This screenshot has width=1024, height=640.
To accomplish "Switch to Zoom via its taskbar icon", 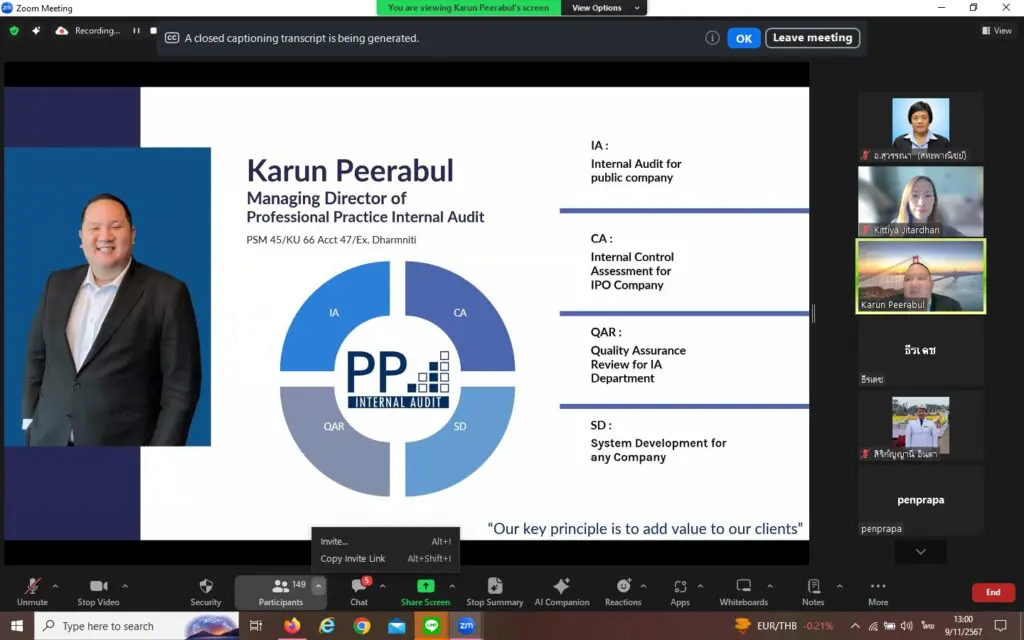I will coord(466,626).
